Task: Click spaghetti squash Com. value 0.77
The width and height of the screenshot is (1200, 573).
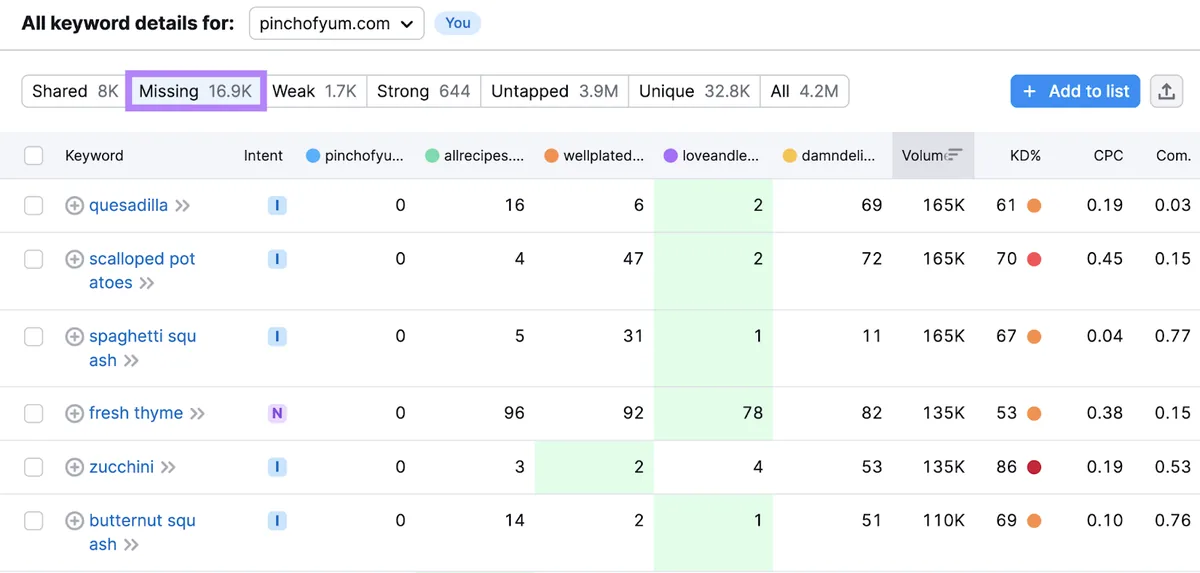Action: pyautogui.click(x=1172, y=337)
